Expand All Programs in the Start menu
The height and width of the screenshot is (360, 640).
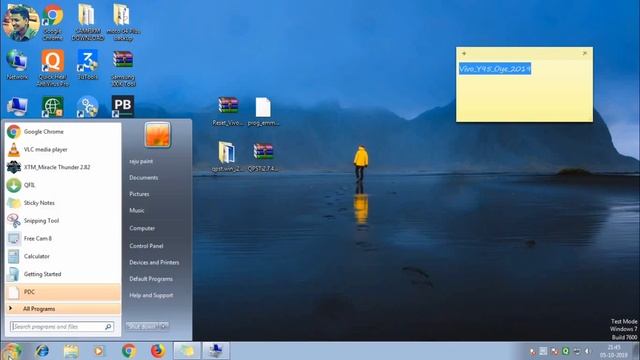tap(63, 309)
